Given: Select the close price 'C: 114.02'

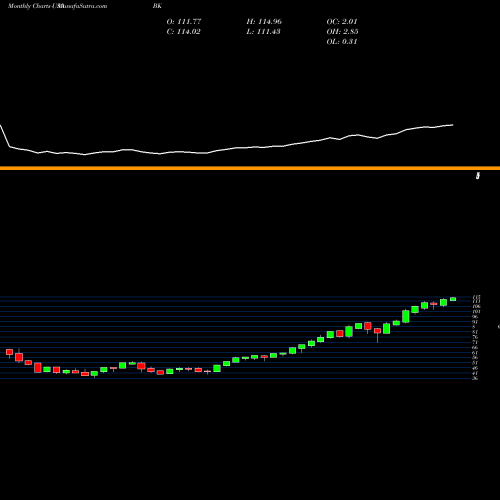Looking at the screenshot, I should pyautogui.click(x=184, y=32).
